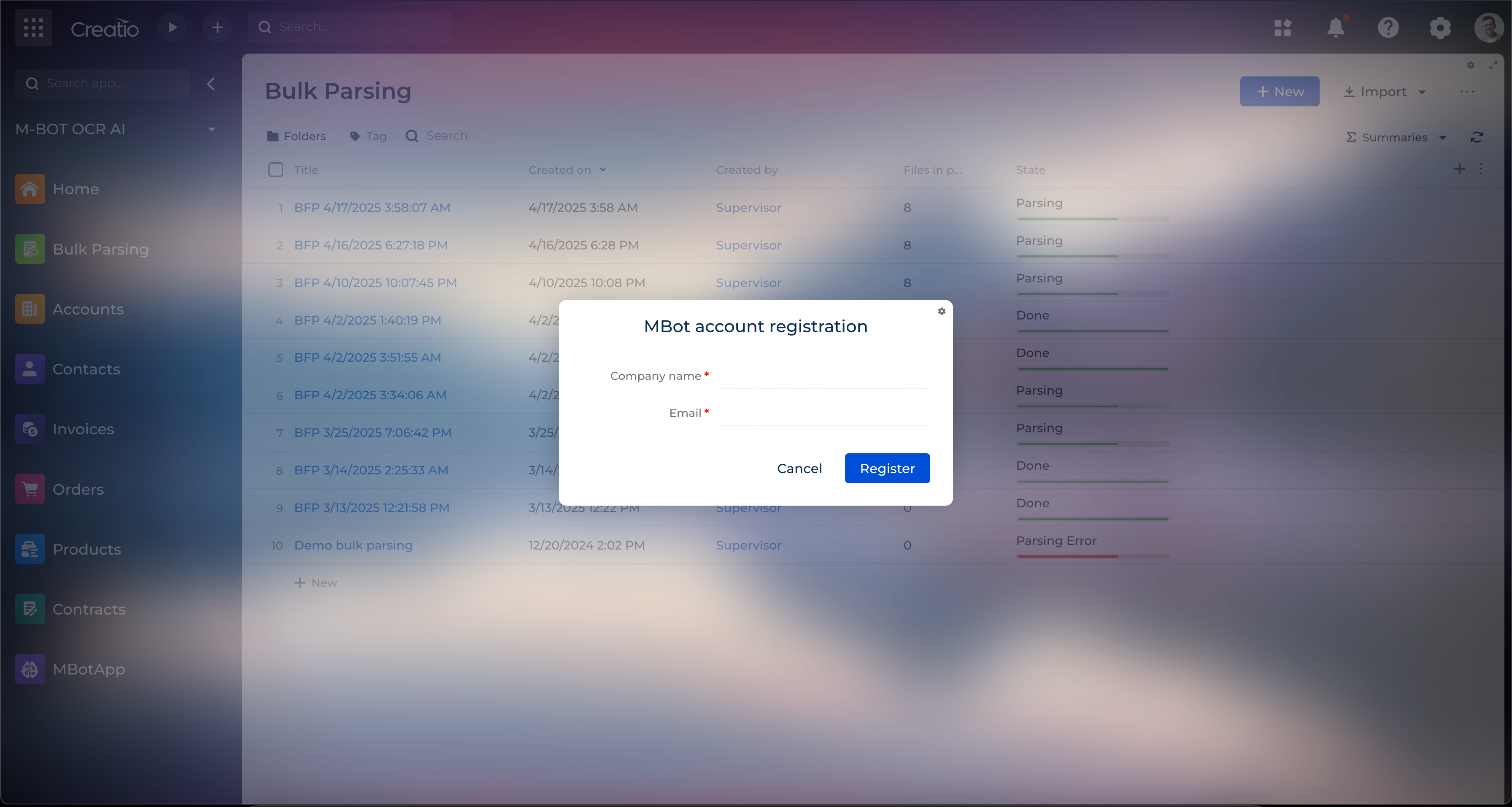Open the page more actions ellipsis
The width and height of the screenshot is (1512, 807).
1467,92
